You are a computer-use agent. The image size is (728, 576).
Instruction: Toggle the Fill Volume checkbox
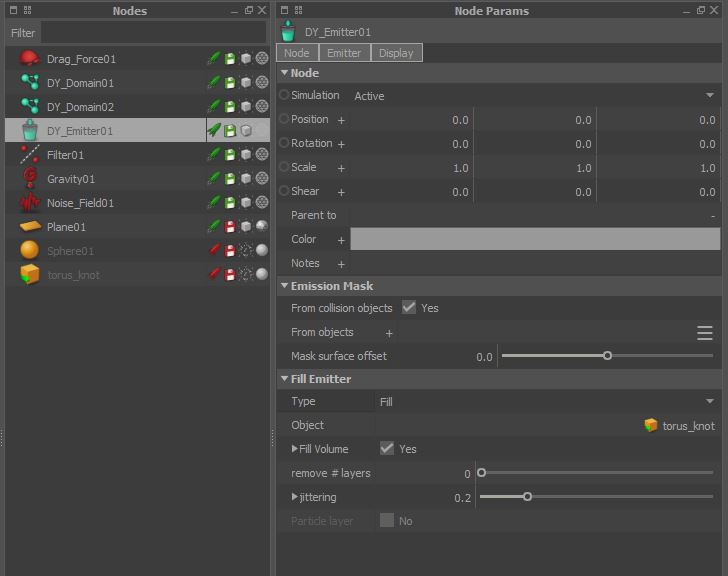point(387,448)
